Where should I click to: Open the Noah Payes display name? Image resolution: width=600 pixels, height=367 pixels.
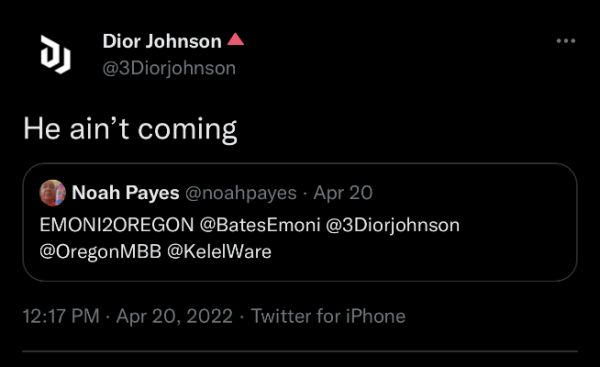[126, 192]
